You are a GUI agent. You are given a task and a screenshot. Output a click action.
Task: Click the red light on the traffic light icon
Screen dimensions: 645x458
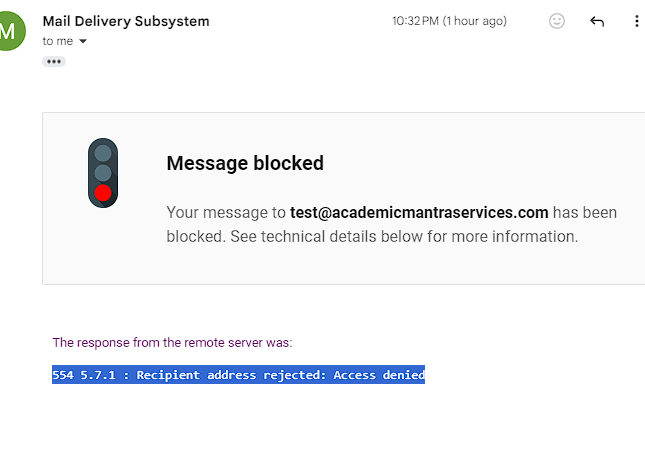[103, 193]
